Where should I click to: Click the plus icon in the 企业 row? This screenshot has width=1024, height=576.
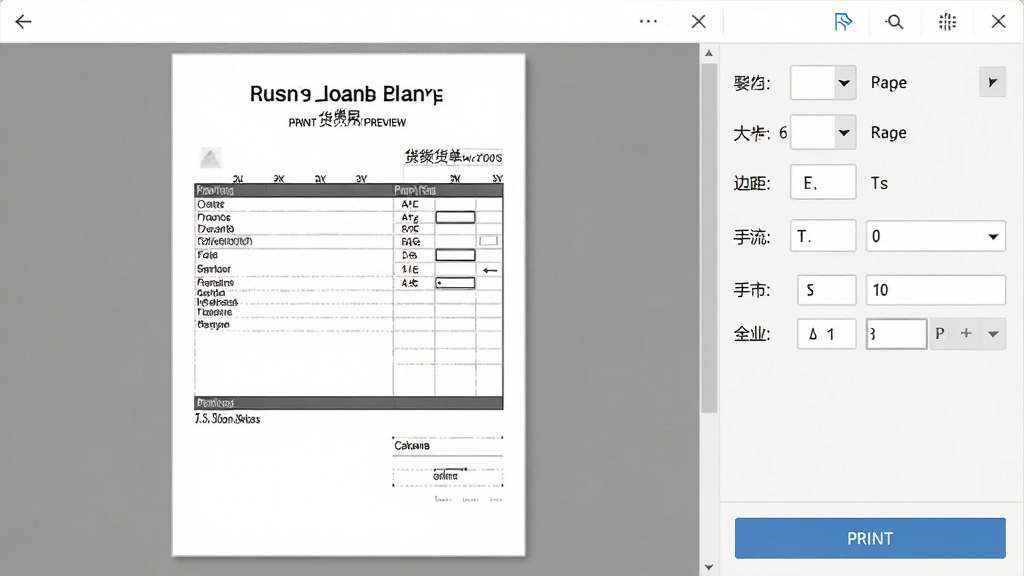coord(967,334)
